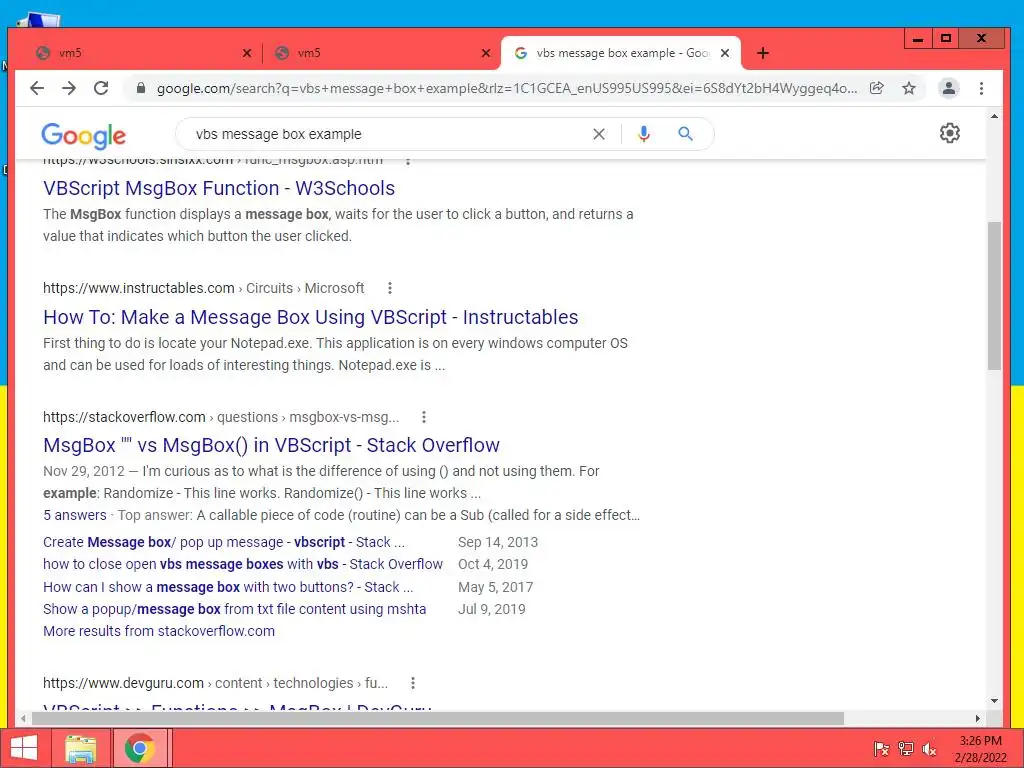Open more options for DevGuru result
This screenshot has width=1024, height=768.
pos(413,683)
